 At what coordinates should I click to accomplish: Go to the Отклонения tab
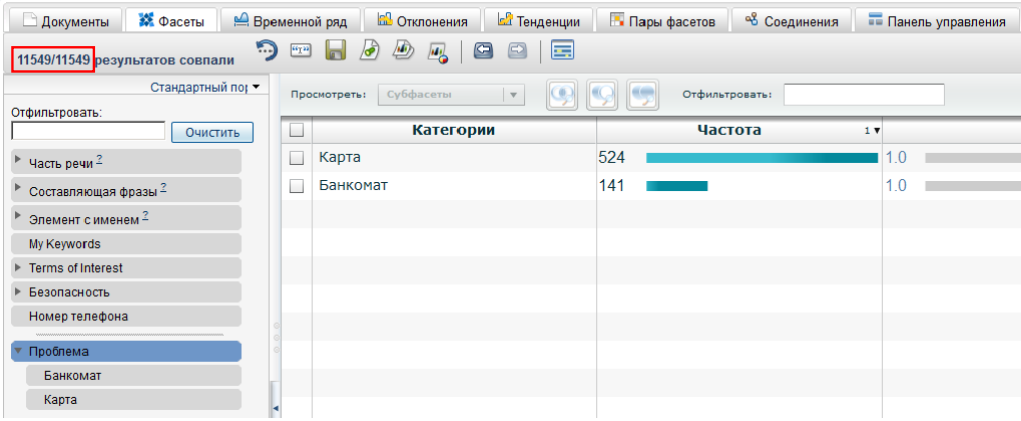coord(422,21)
